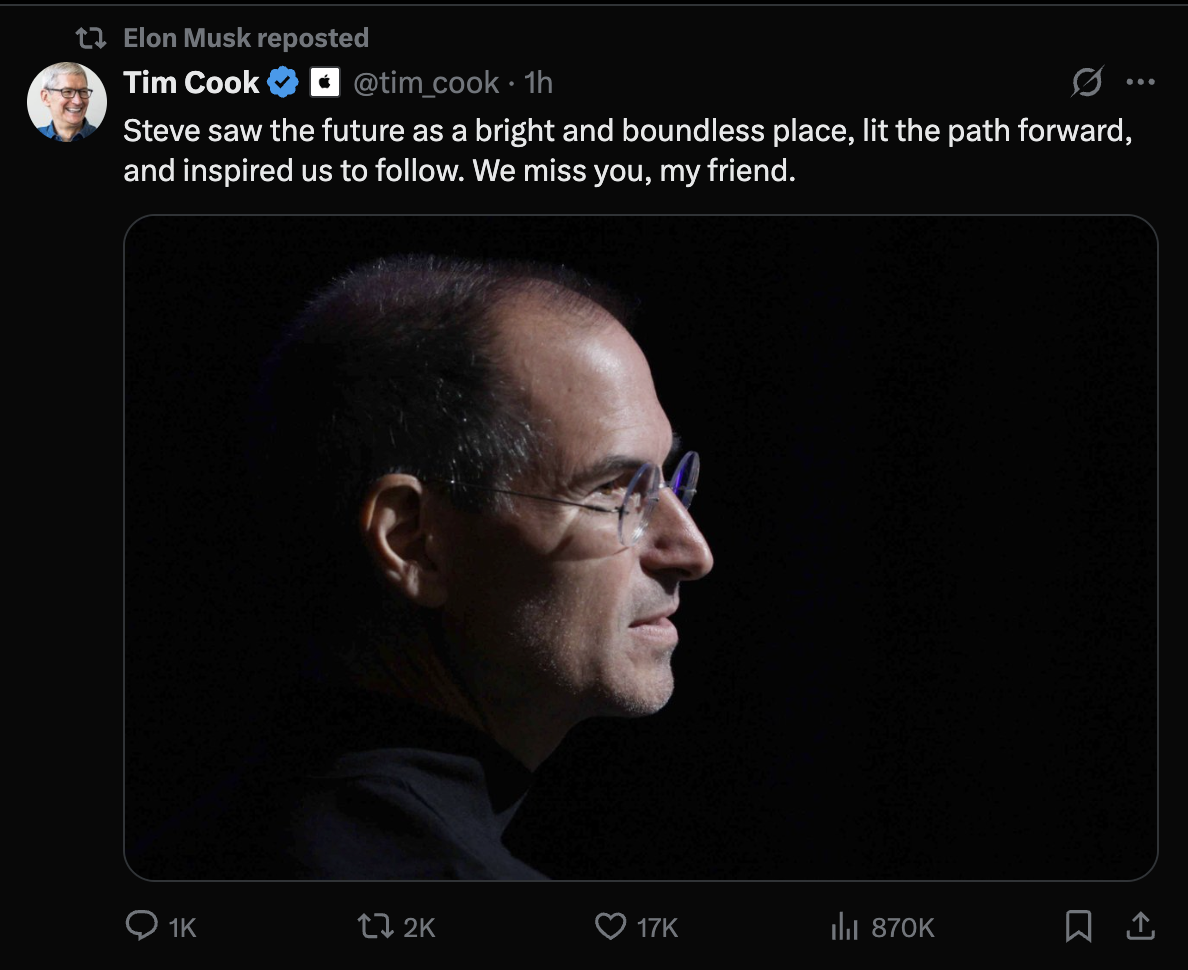Open Tim Cook's profile via his name
The width and height of the screenshot is (1188, 970).
click(x=191, y=82)
